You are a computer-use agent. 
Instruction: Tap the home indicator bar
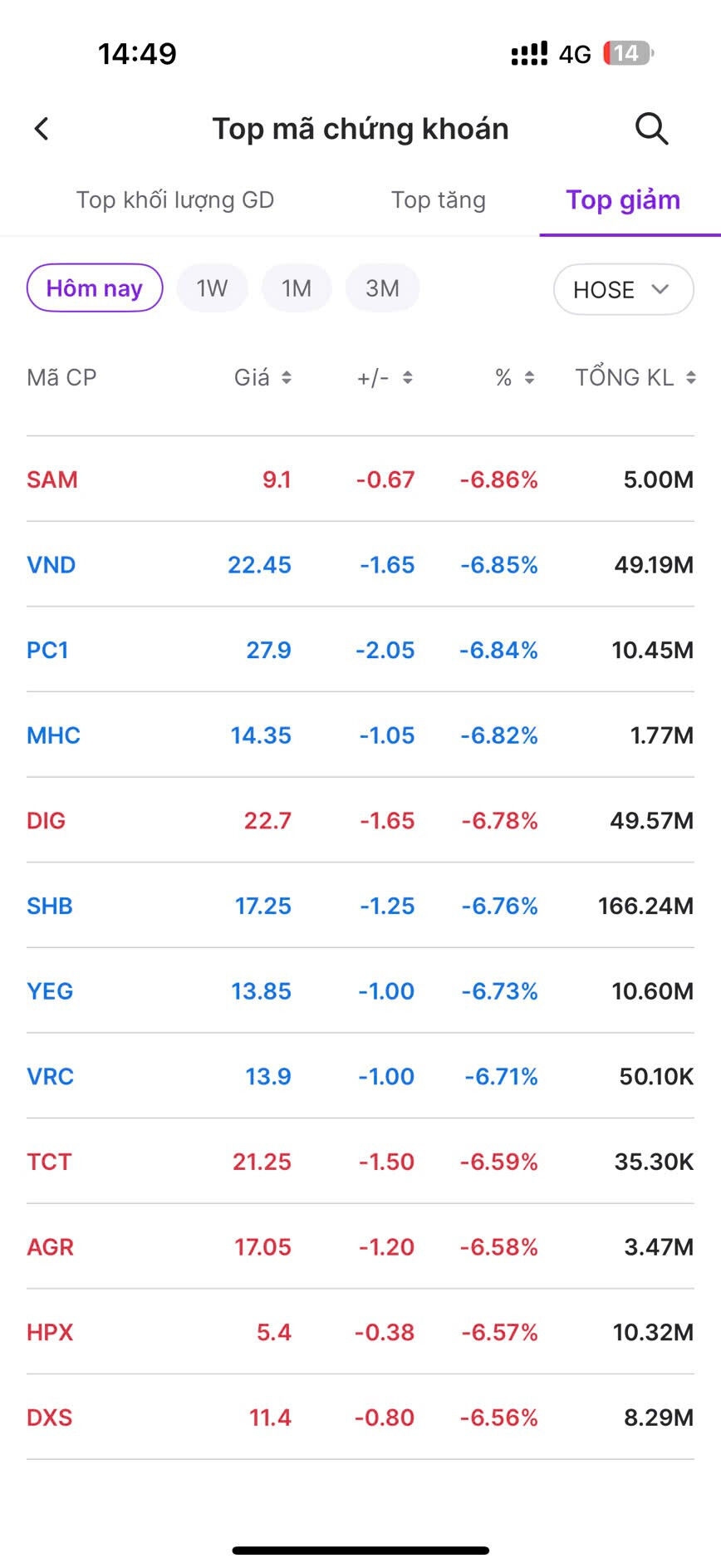[360, 1550]
